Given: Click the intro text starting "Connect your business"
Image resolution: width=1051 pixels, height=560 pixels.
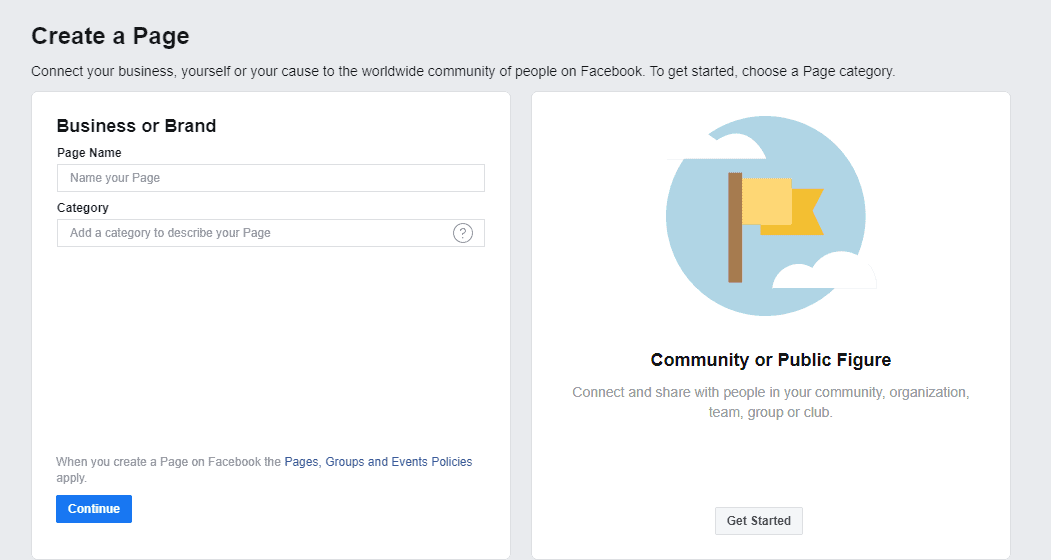Looking at the screenshot, I should 463,72.
